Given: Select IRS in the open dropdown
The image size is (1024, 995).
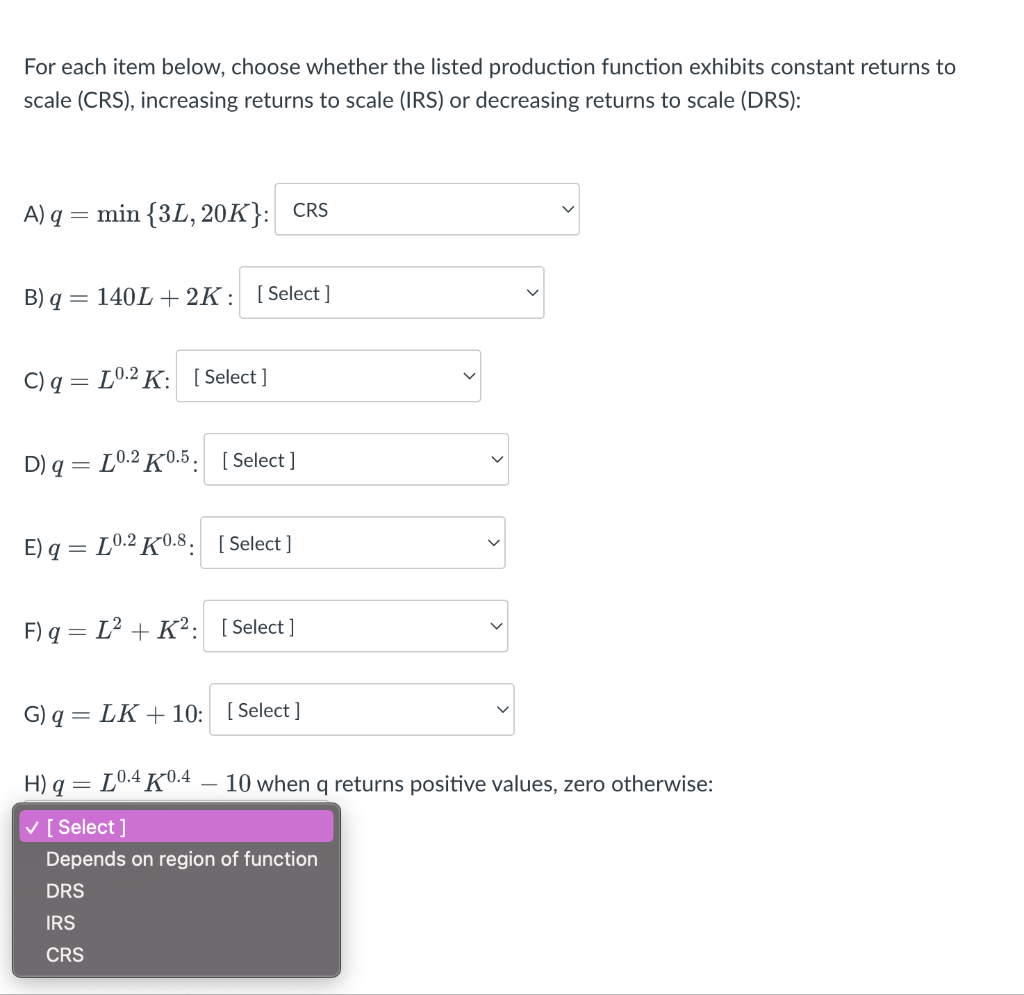Looking at the screenshot, I should click(60, 923).
